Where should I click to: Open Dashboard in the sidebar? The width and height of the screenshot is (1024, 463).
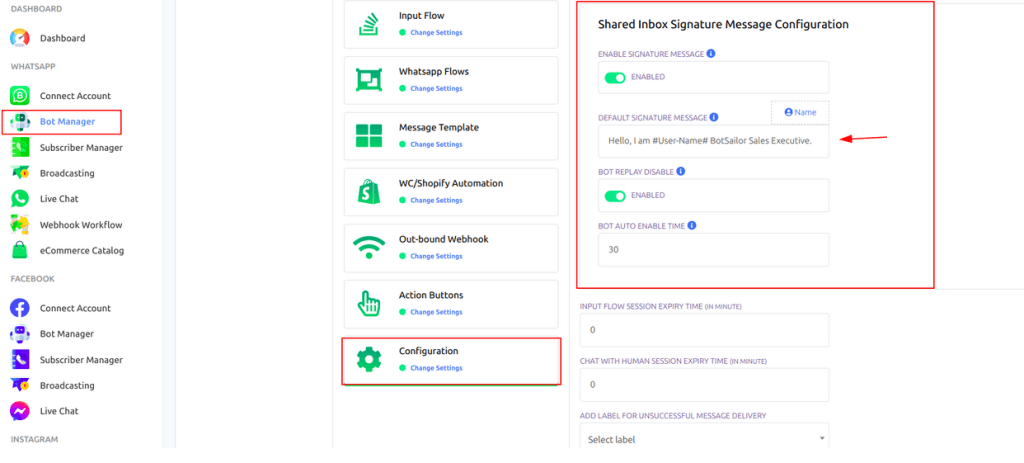62,38
